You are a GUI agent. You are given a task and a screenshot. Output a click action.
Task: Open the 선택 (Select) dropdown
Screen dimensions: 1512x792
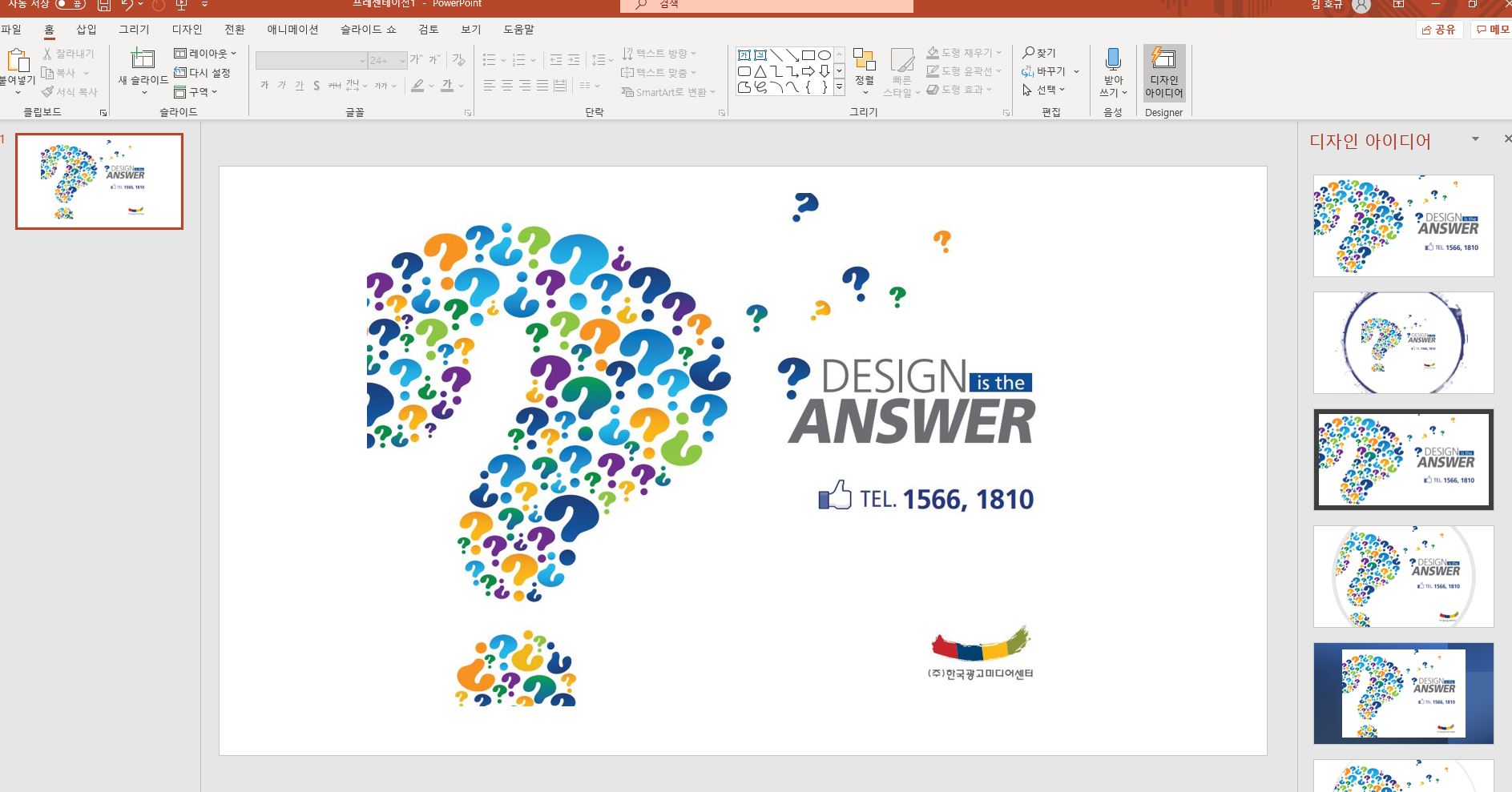[x=1044, y=90]
